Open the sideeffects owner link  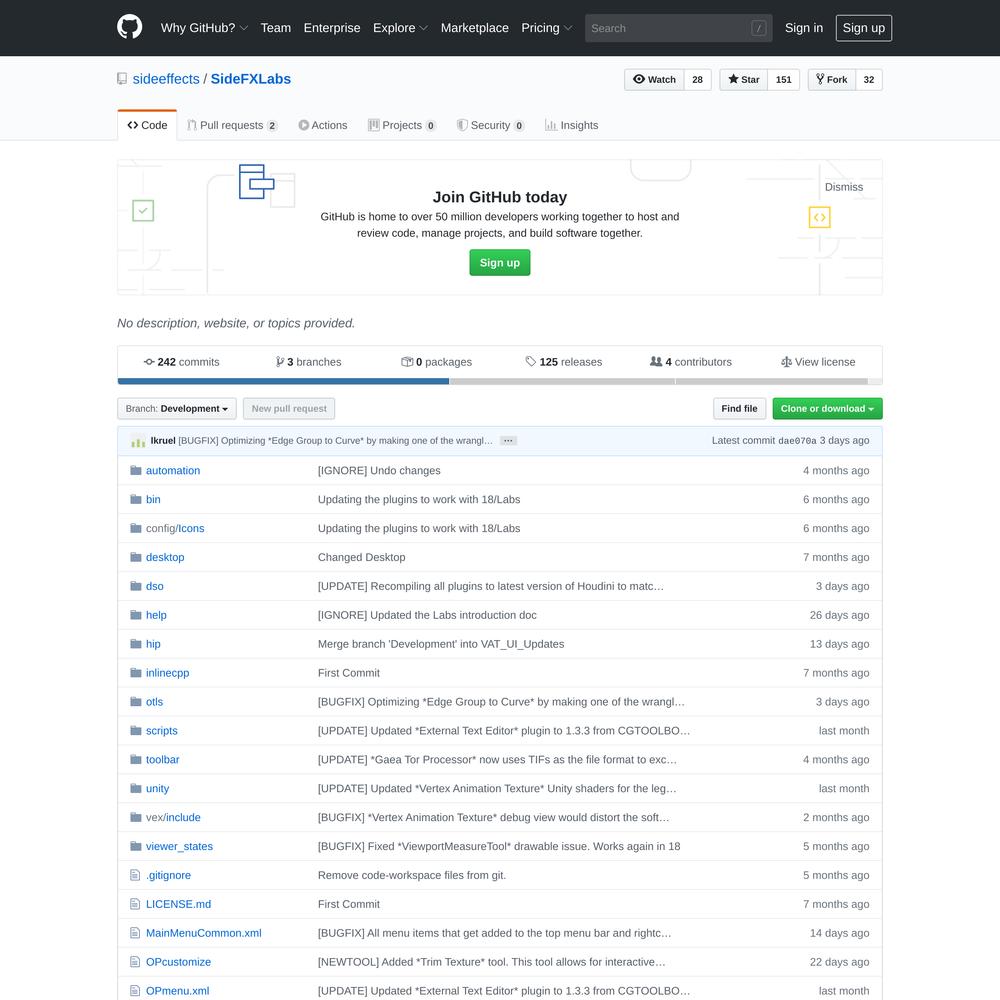(x=166, y=79)
